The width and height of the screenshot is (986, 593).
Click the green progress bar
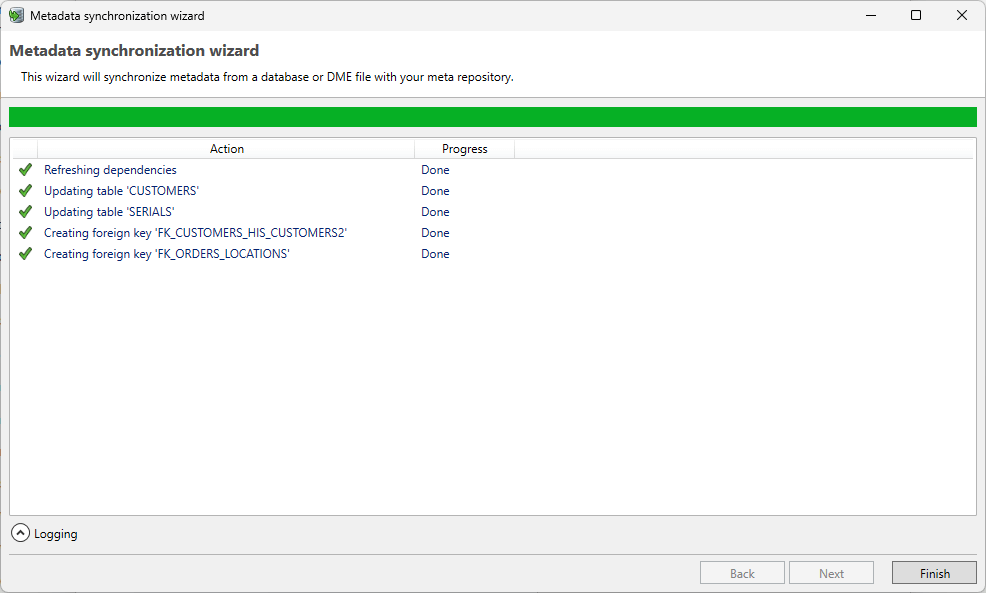click(x=493, y=117)
